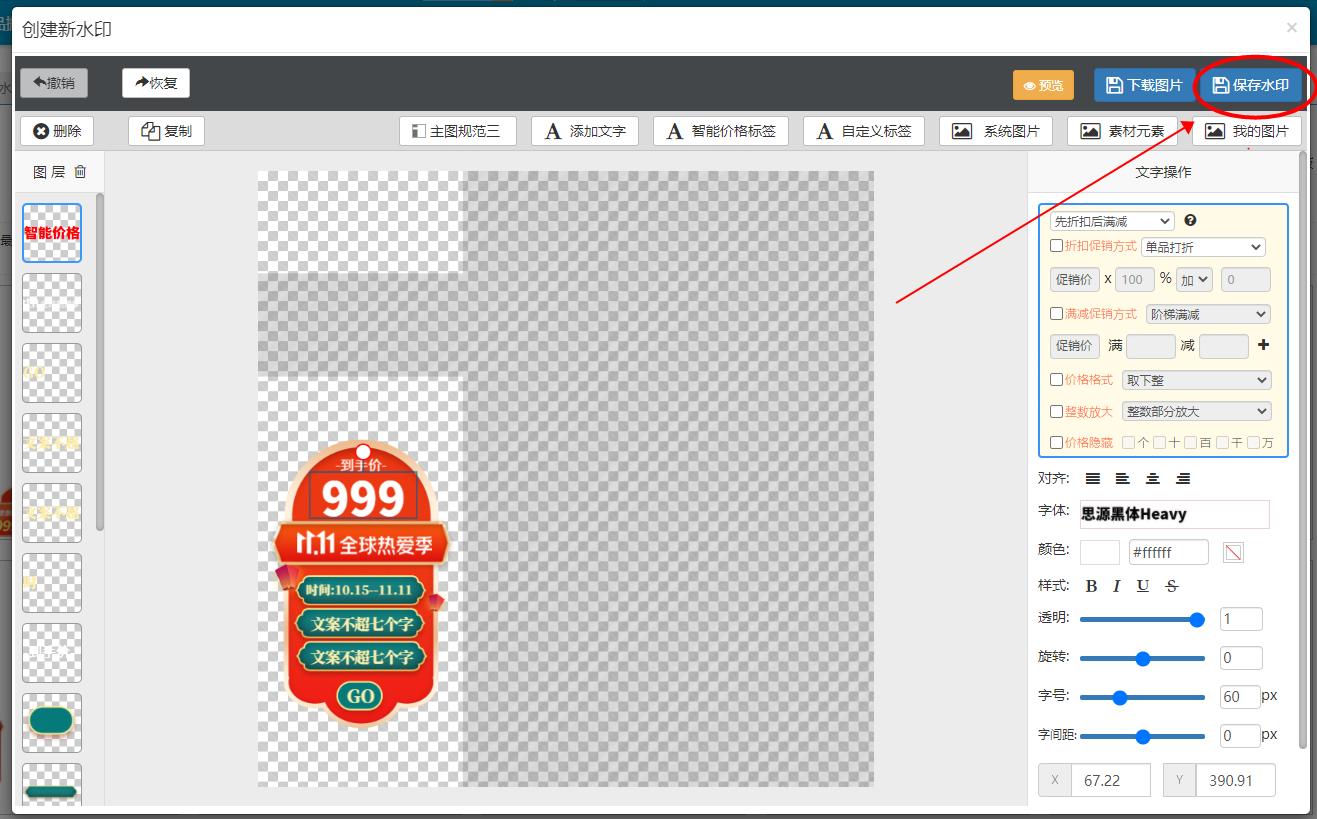
Task: Open 素材元素 material elements
Action: (1122, 131)
